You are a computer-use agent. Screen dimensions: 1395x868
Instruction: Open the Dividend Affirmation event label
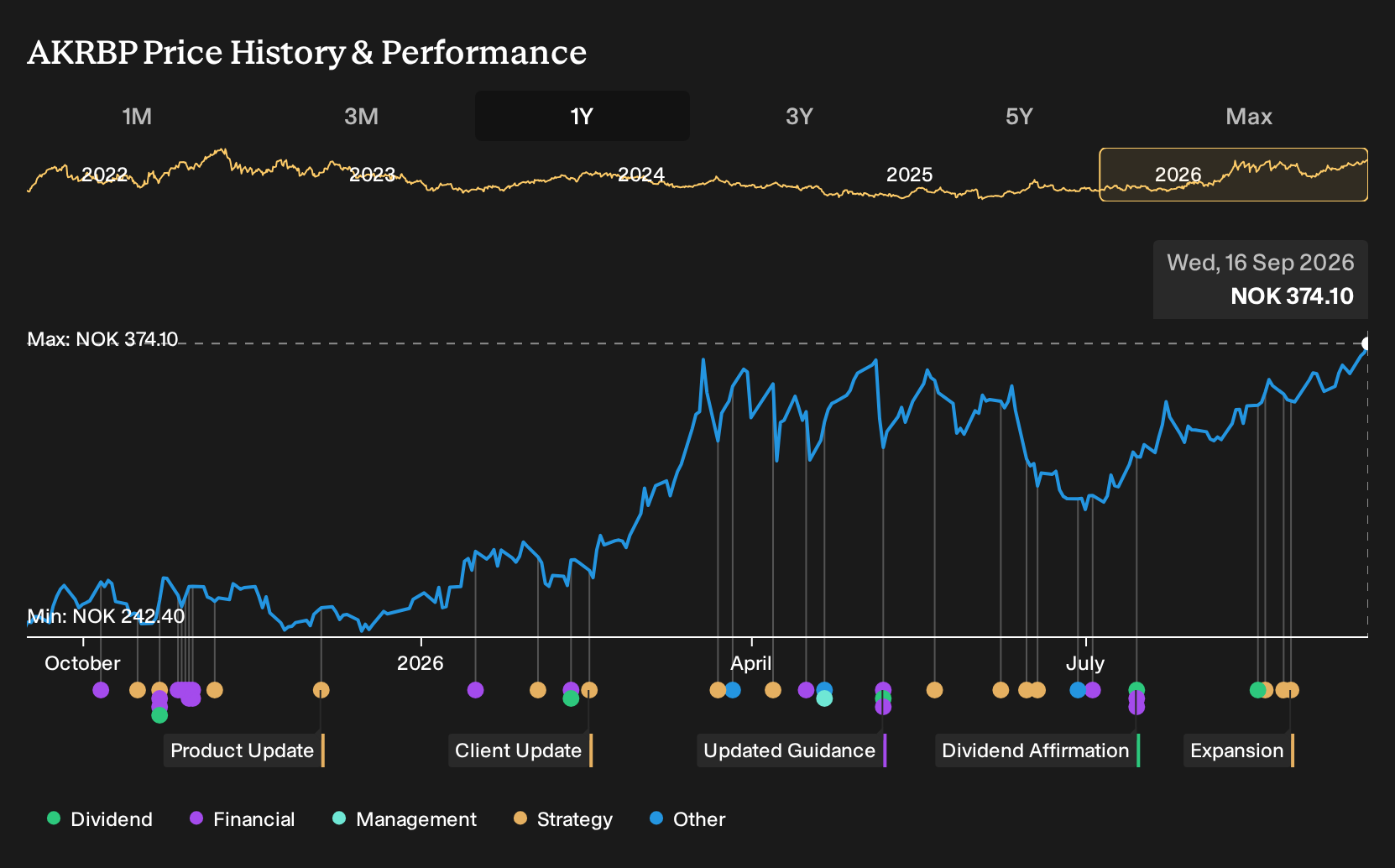coord(1037,750)
